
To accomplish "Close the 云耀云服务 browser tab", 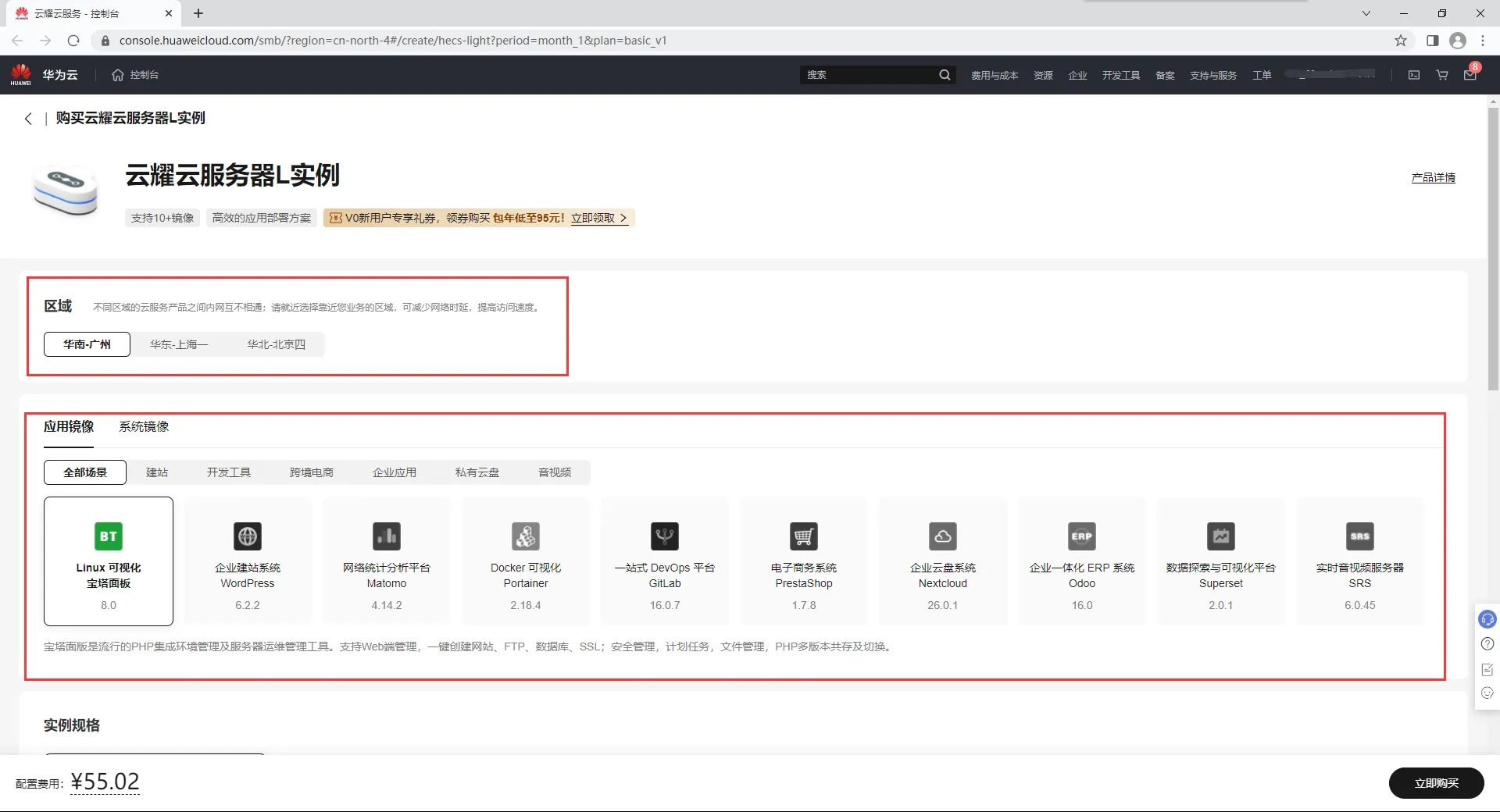I will click(x=169, y=13).
